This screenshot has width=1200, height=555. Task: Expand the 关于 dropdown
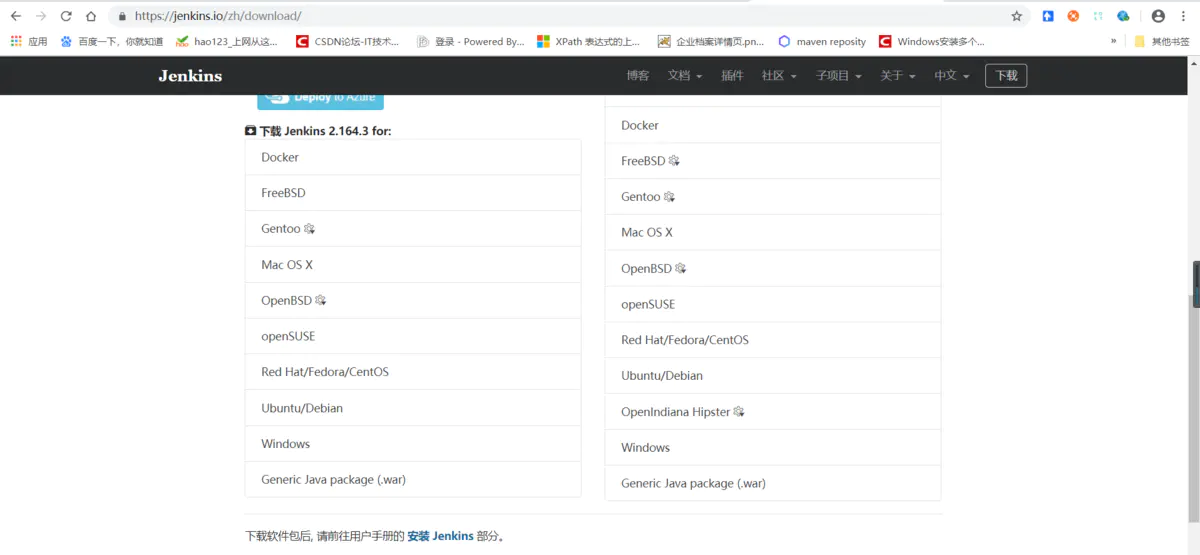click(x=897, y=76)
